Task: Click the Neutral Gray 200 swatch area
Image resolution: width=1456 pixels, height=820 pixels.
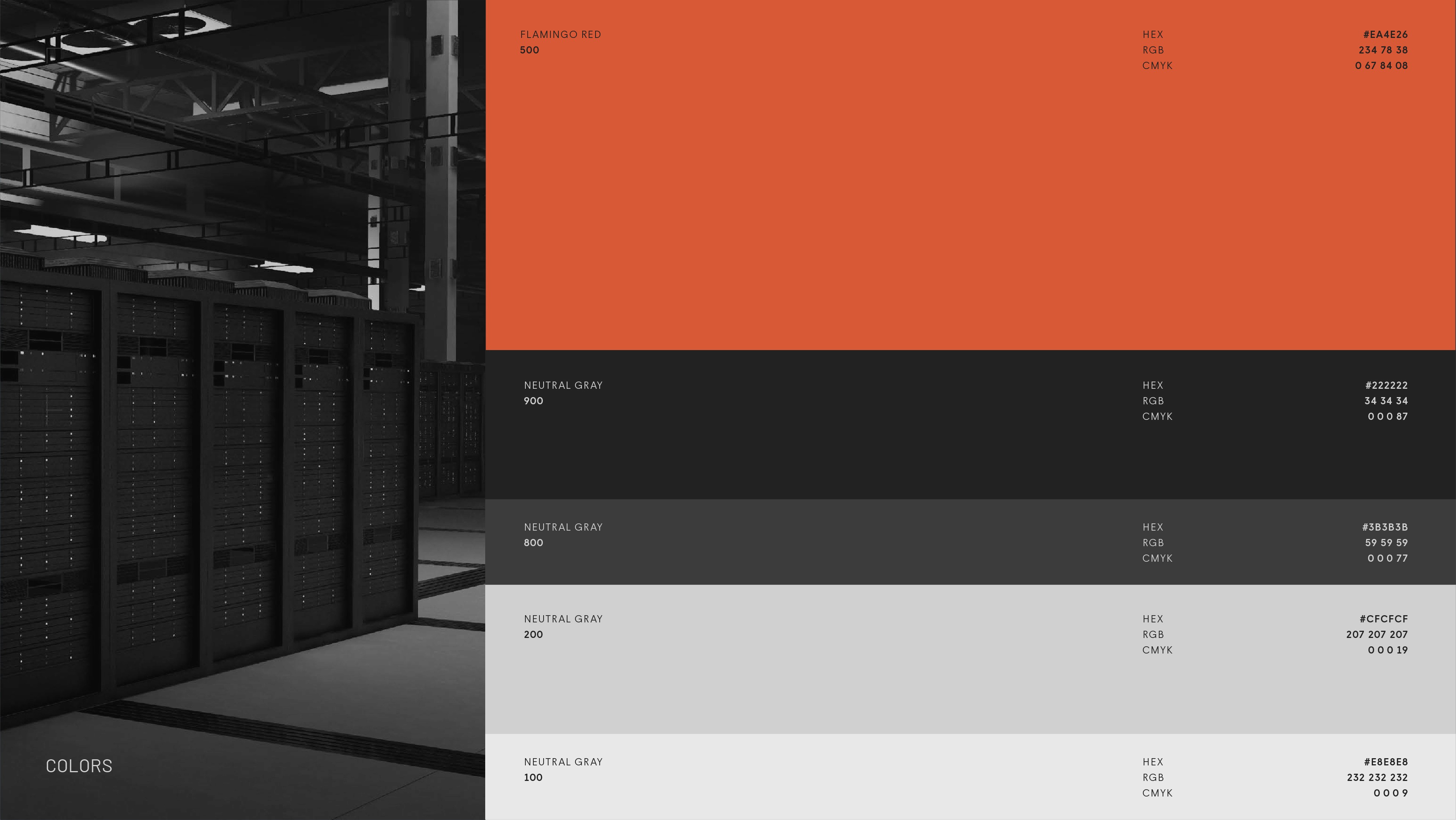Action: coord(848,679)
